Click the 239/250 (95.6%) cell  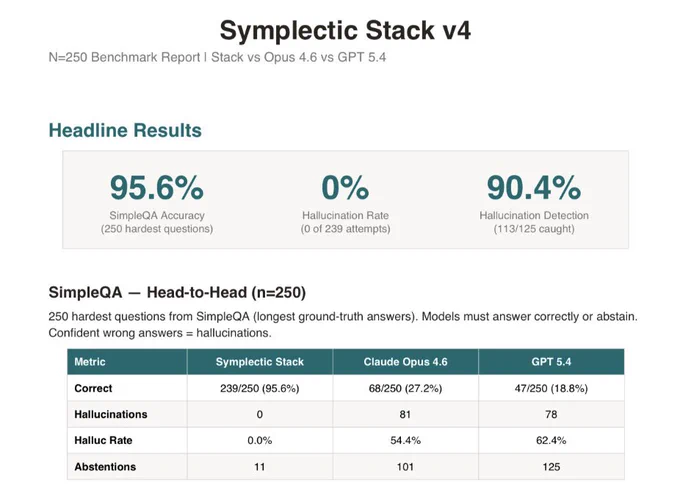260,388
